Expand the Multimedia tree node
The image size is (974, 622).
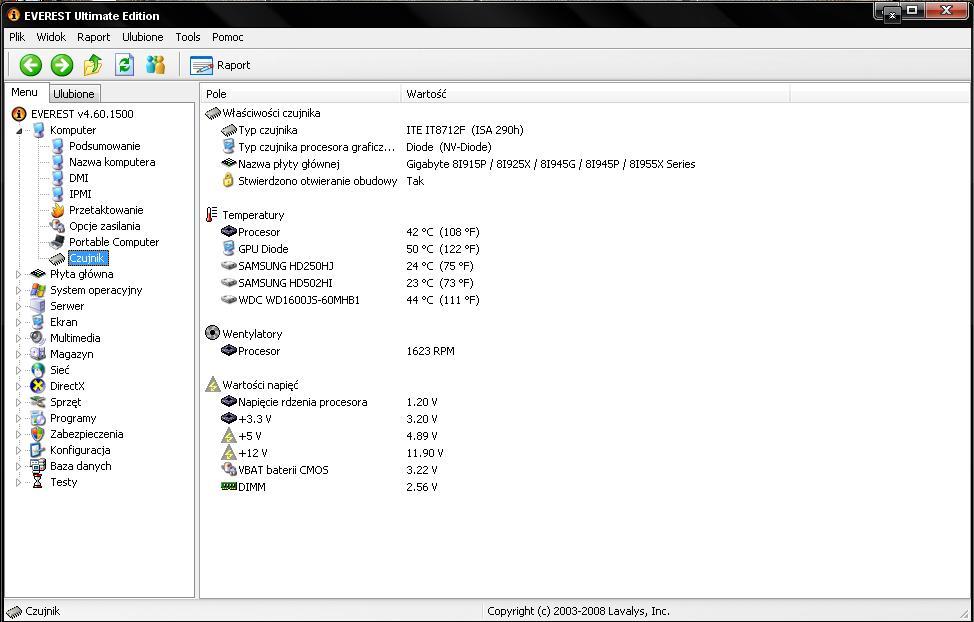pos(19,338)
